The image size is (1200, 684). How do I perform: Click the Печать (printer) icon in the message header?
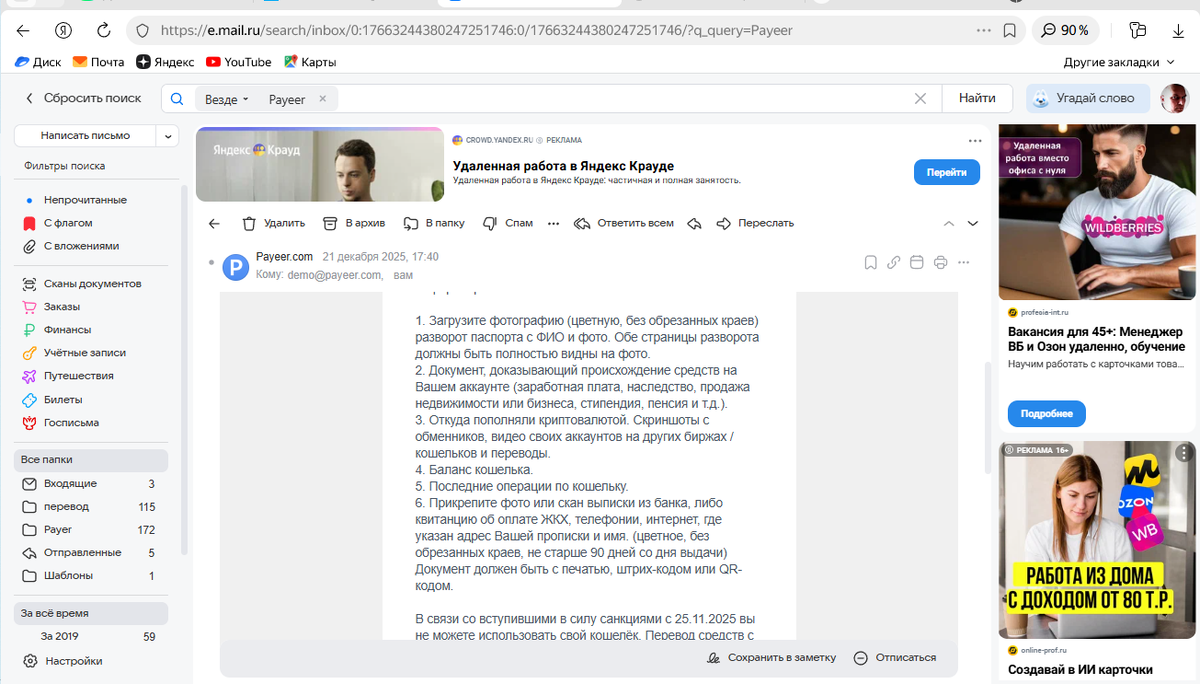click(x=940, y=261)
